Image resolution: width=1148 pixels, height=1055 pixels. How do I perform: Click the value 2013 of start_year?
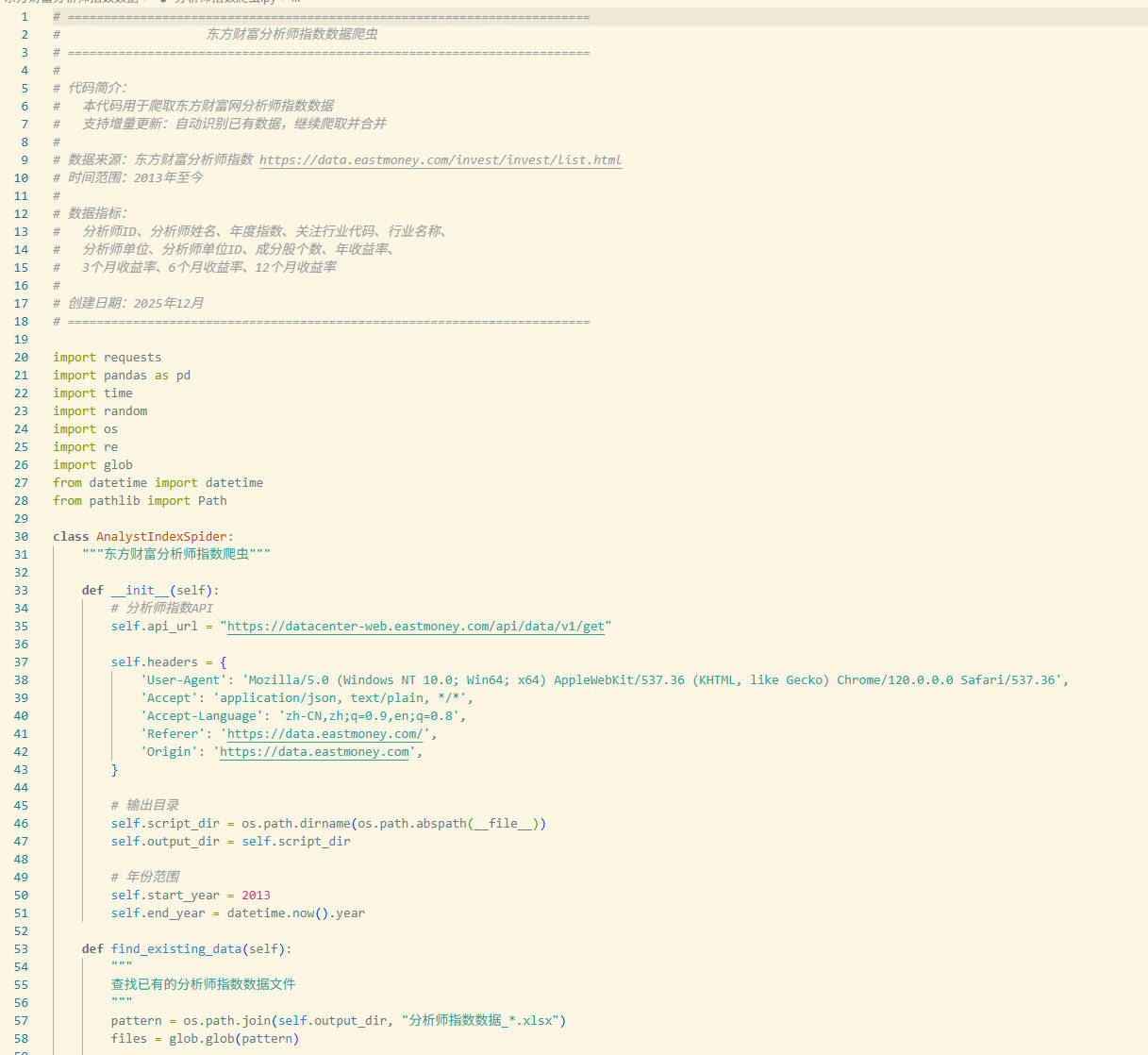pyautogui.click(x=256, y=895)
